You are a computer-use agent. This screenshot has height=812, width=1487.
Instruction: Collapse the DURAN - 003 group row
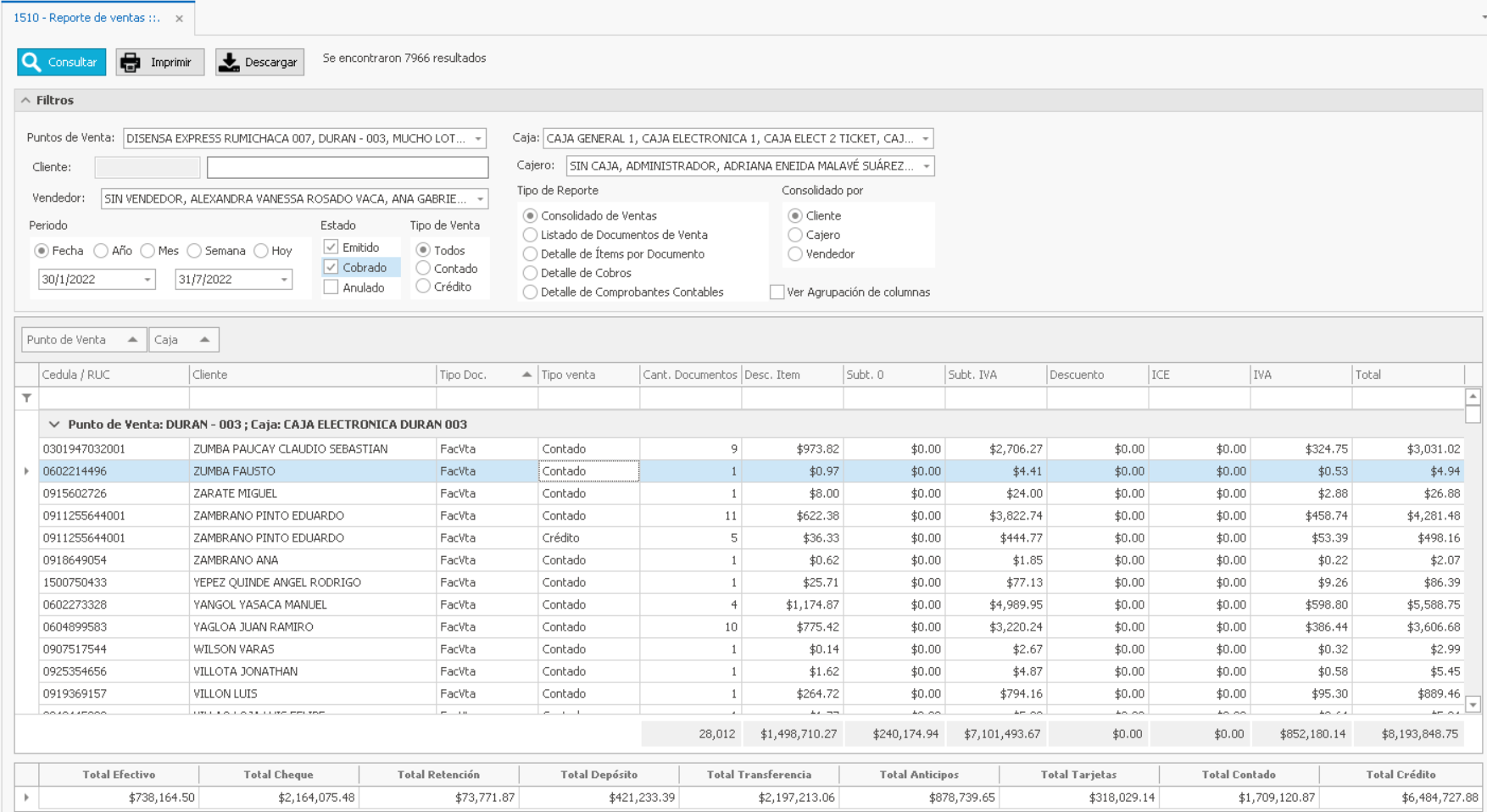[54, 425]
